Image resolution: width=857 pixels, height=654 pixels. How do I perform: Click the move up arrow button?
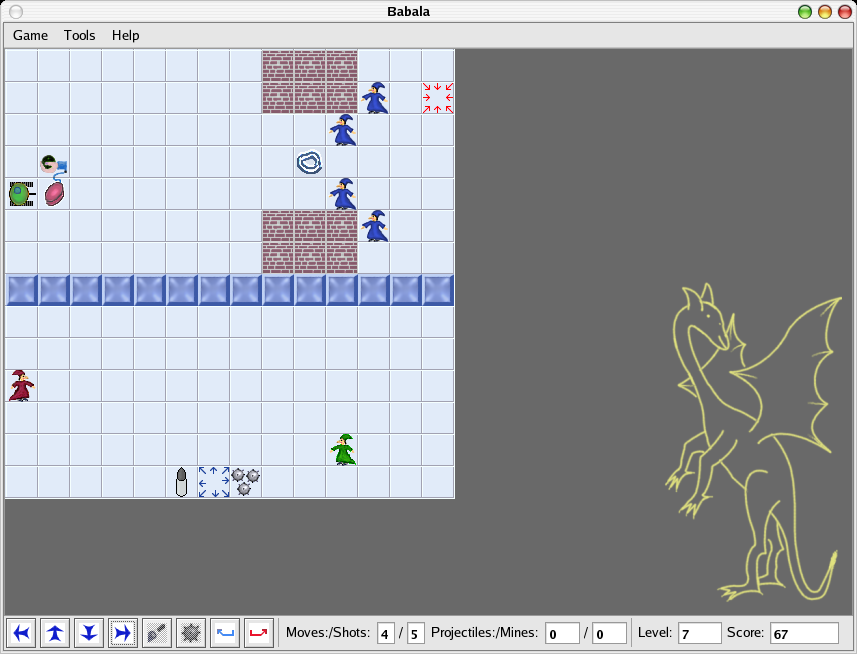(x=55, y=633)
